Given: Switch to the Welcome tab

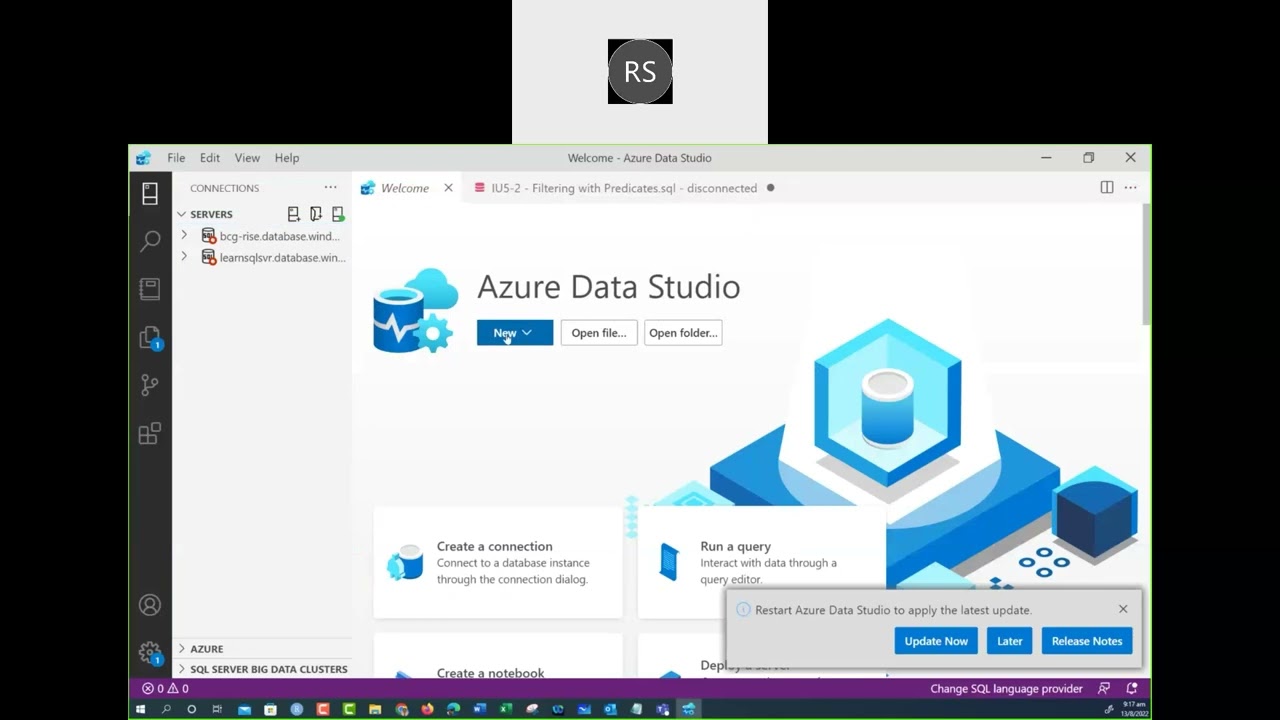Looking at the screenshot, I should 404,188.
